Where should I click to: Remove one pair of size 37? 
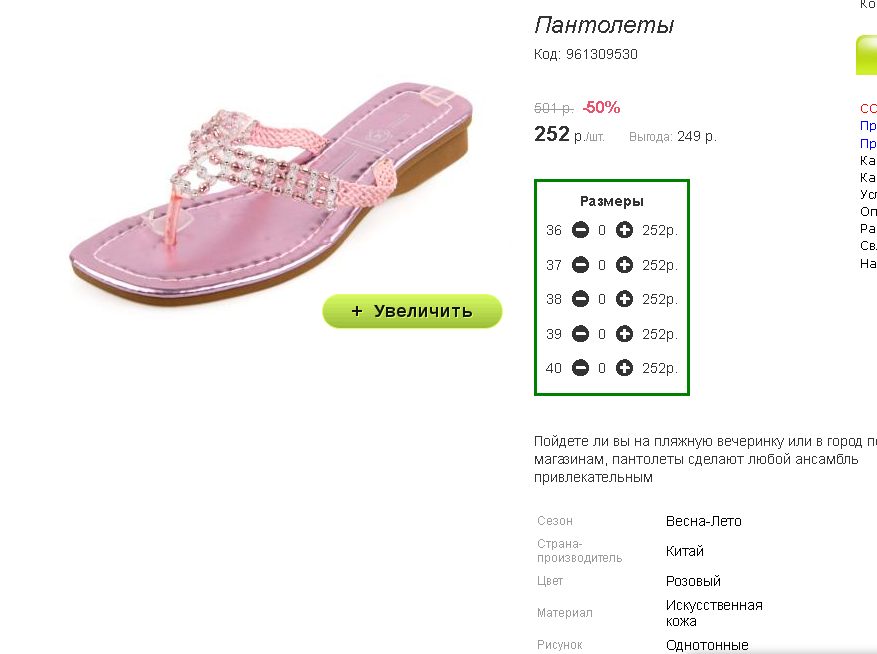[x=580, y=265]
